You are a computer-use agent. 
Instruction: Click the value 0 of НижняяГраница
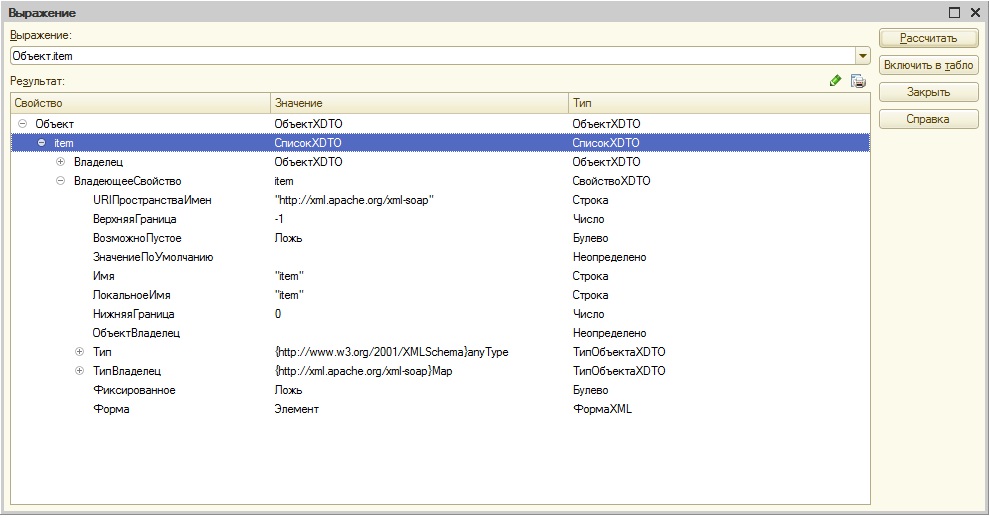pos(278,314)
